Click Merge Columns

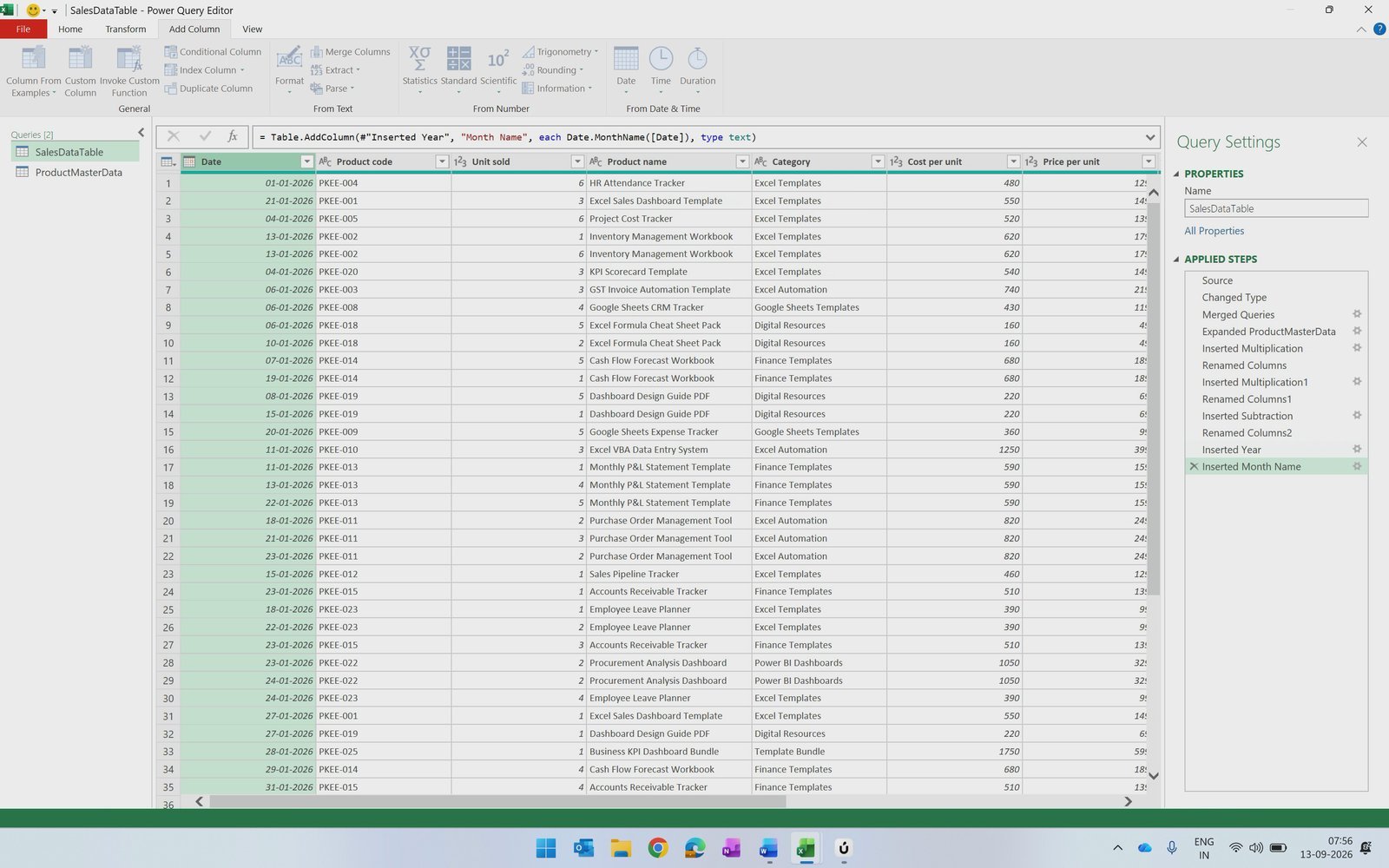pos(350,52)
